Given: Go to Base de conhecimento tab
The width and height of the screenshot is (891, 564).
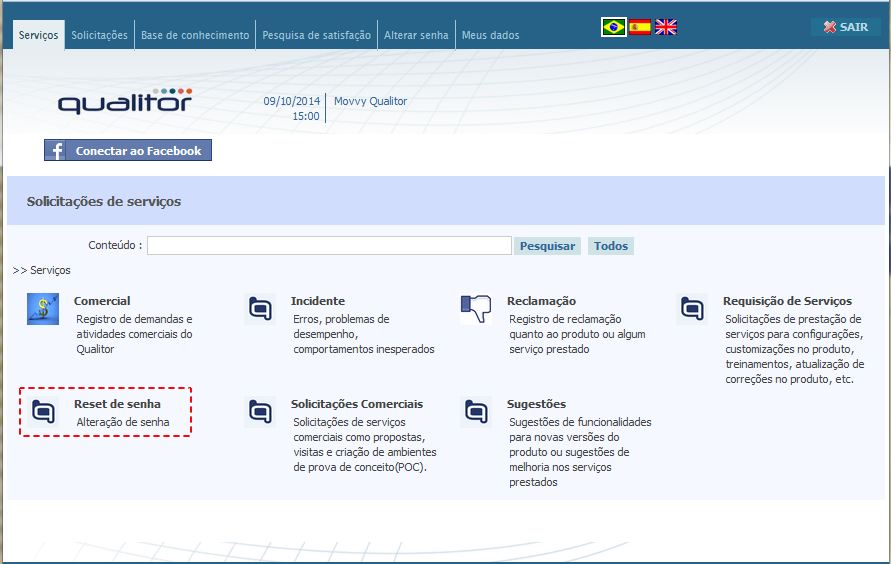Looking at the screenshot, I should point(195,35).
